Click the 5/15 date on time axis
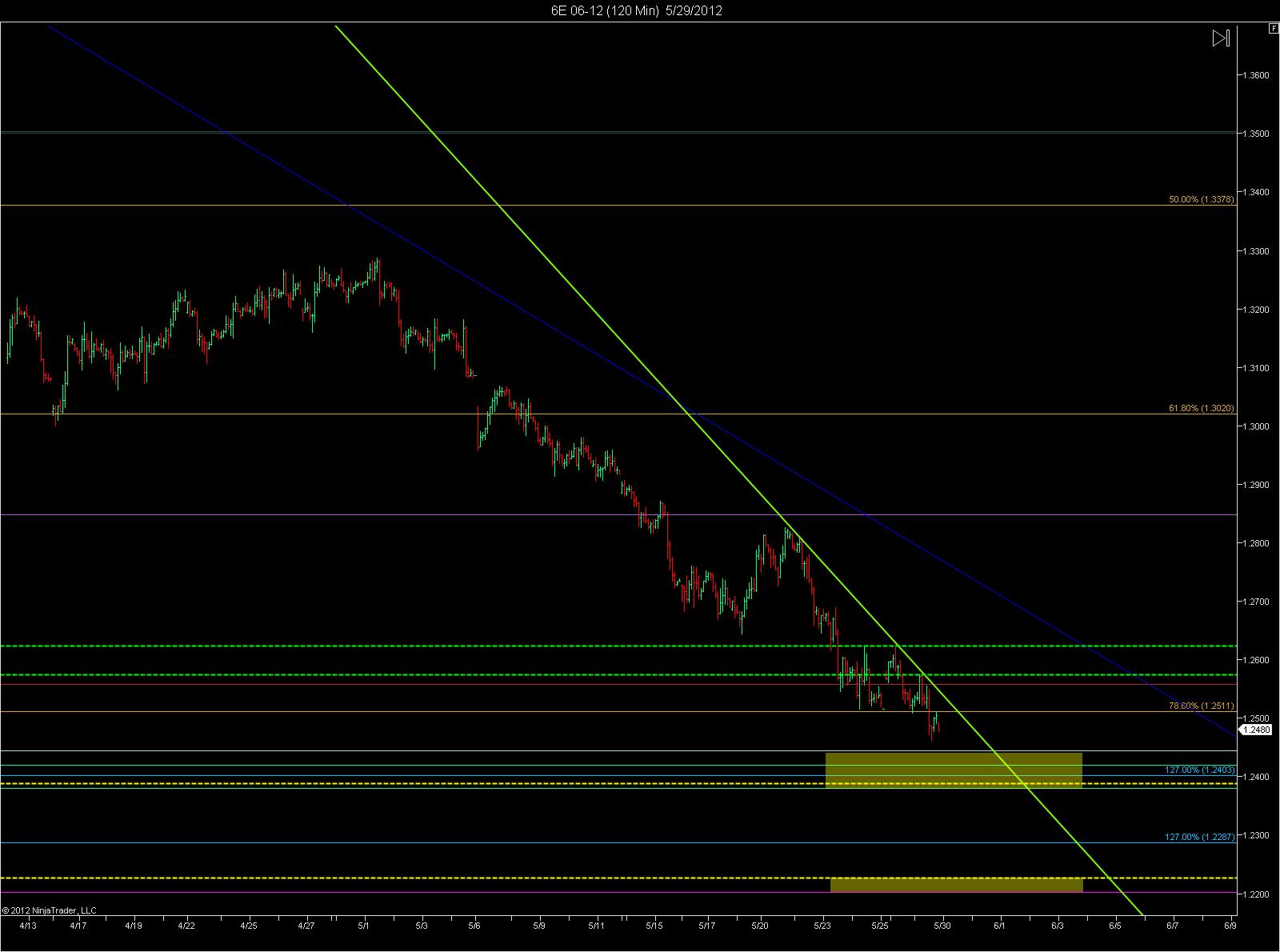 (x=654, y=925)
